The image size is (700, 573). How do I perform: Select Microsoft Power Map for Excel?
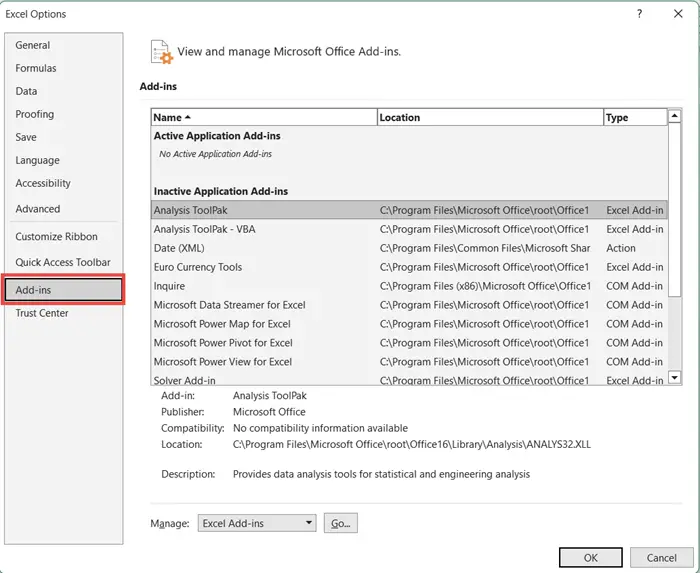(409, 324)
